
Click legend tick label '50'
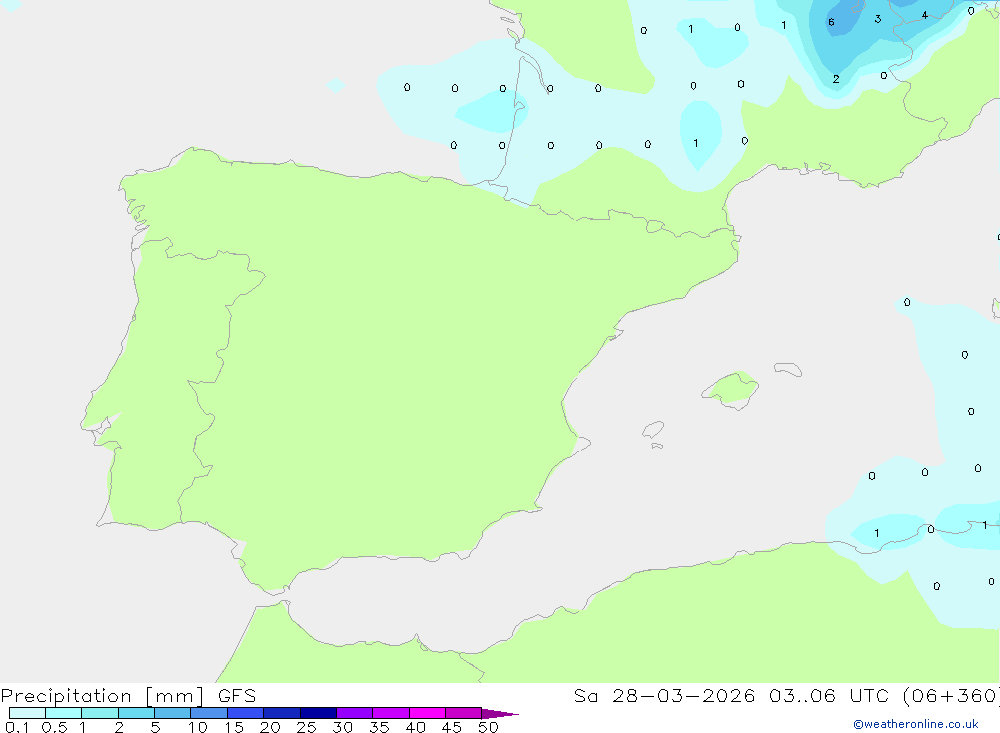tap(488, 727)
